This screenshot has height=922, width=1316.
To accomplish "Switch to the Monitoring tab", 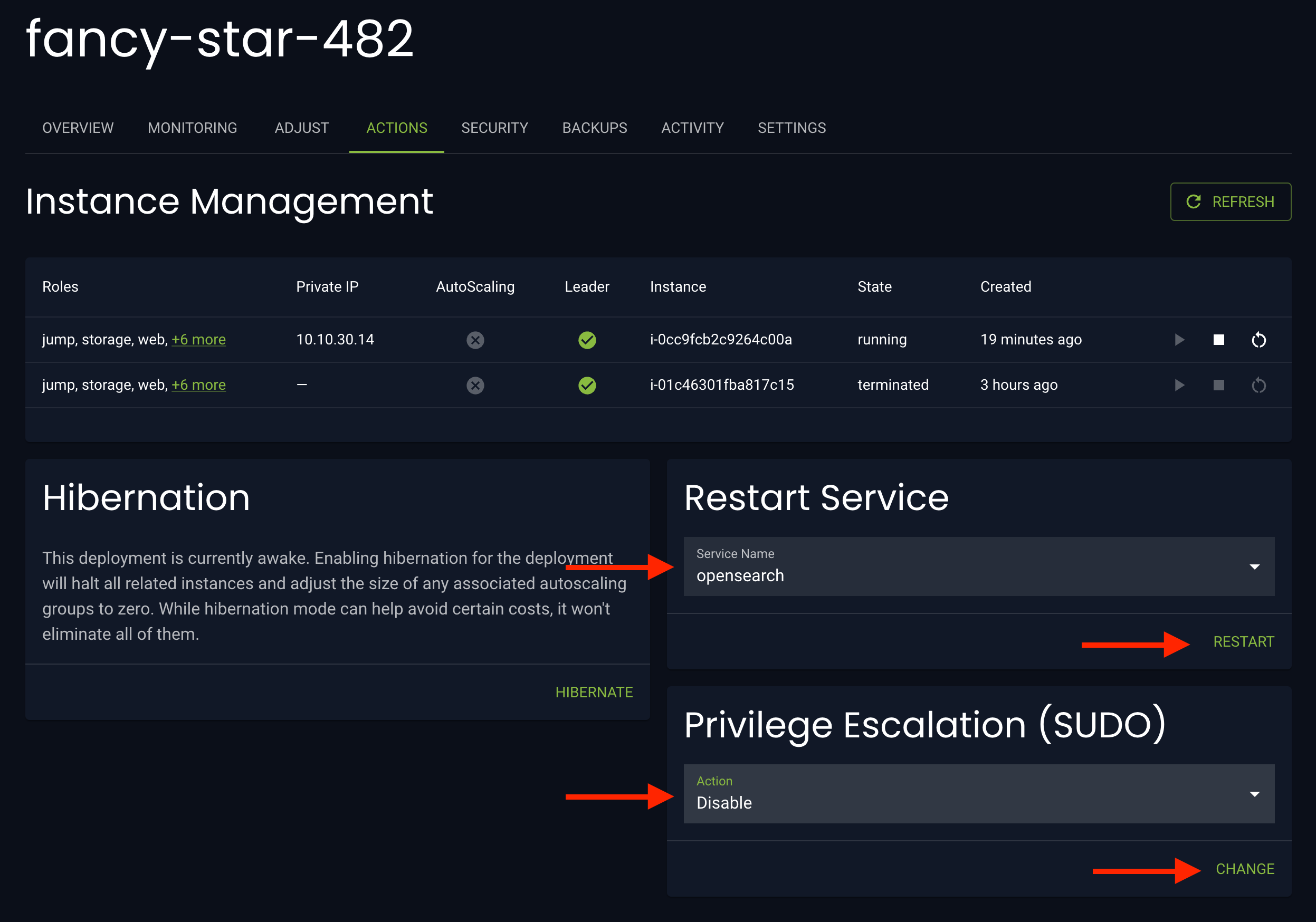I will 192,128.
